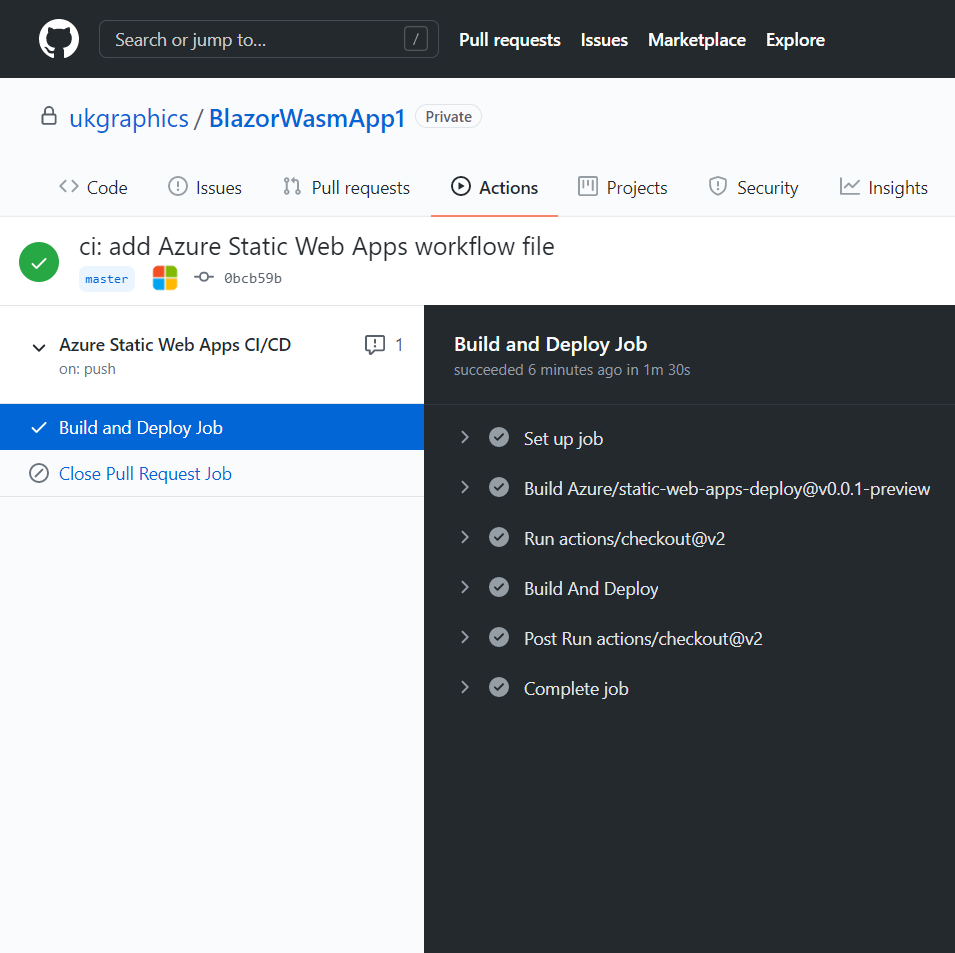Click the Build and Deploy Job log heading

point(551,345)
